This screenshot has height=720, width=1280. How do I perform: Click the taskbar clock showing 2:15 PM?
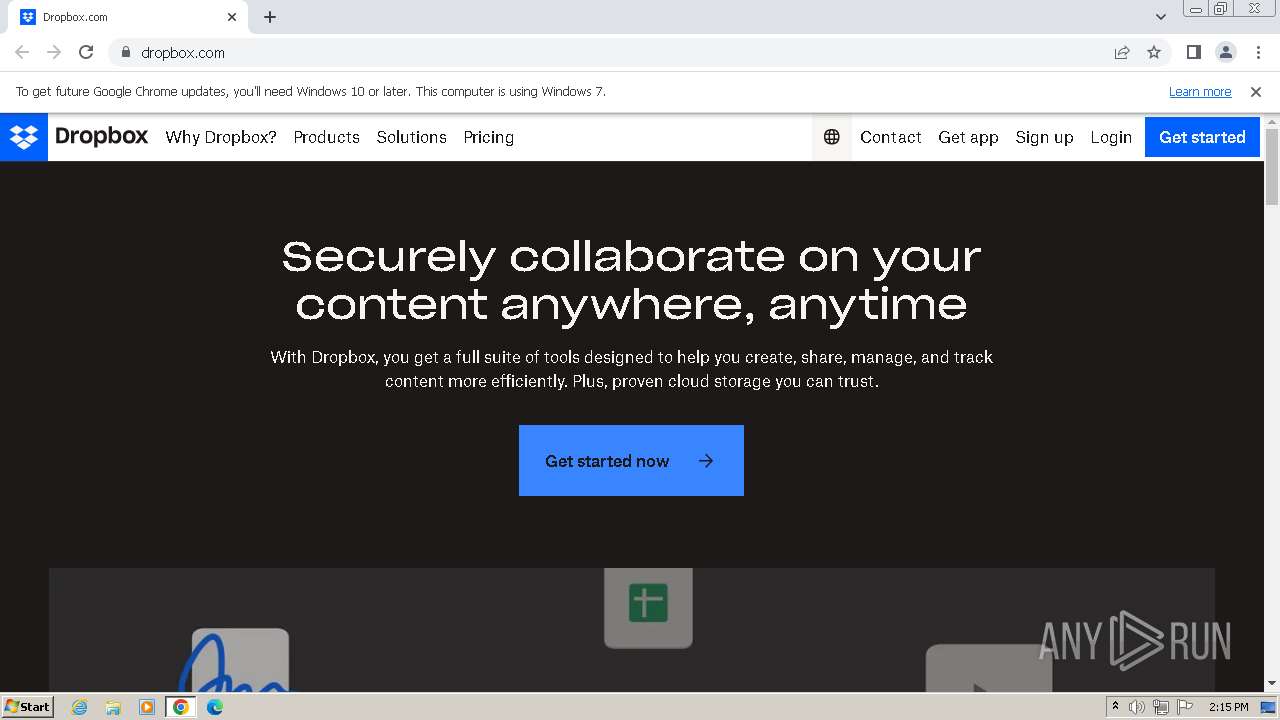tap(1228, 707)
